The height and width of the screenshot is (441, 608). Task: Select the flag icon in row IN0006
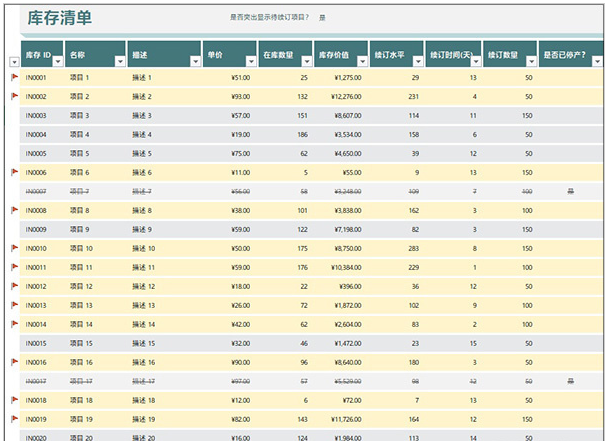point(14,172)
